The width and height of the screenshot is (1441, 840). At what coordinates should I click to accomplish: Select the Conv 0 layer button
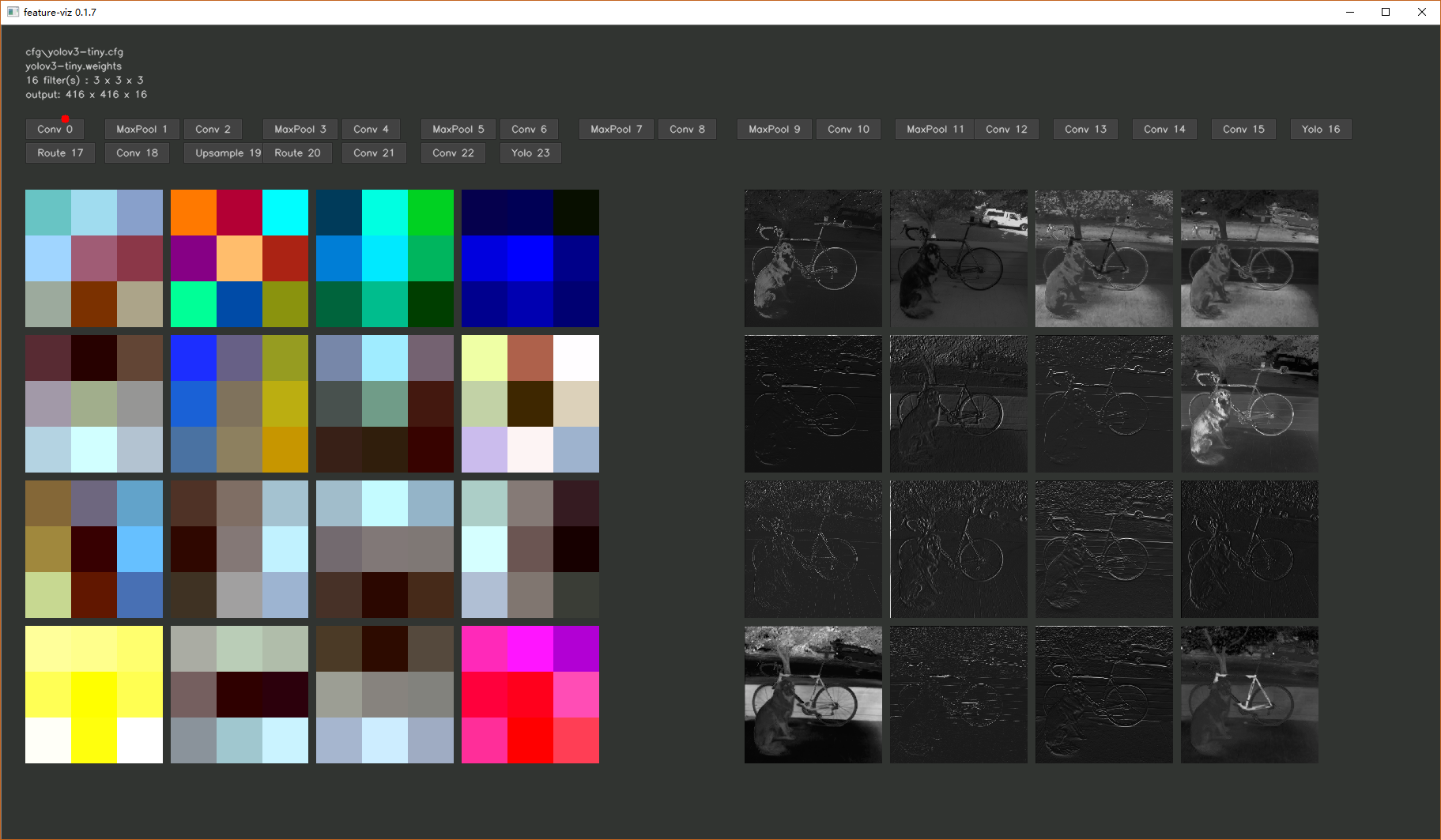[x=54, y=129]
